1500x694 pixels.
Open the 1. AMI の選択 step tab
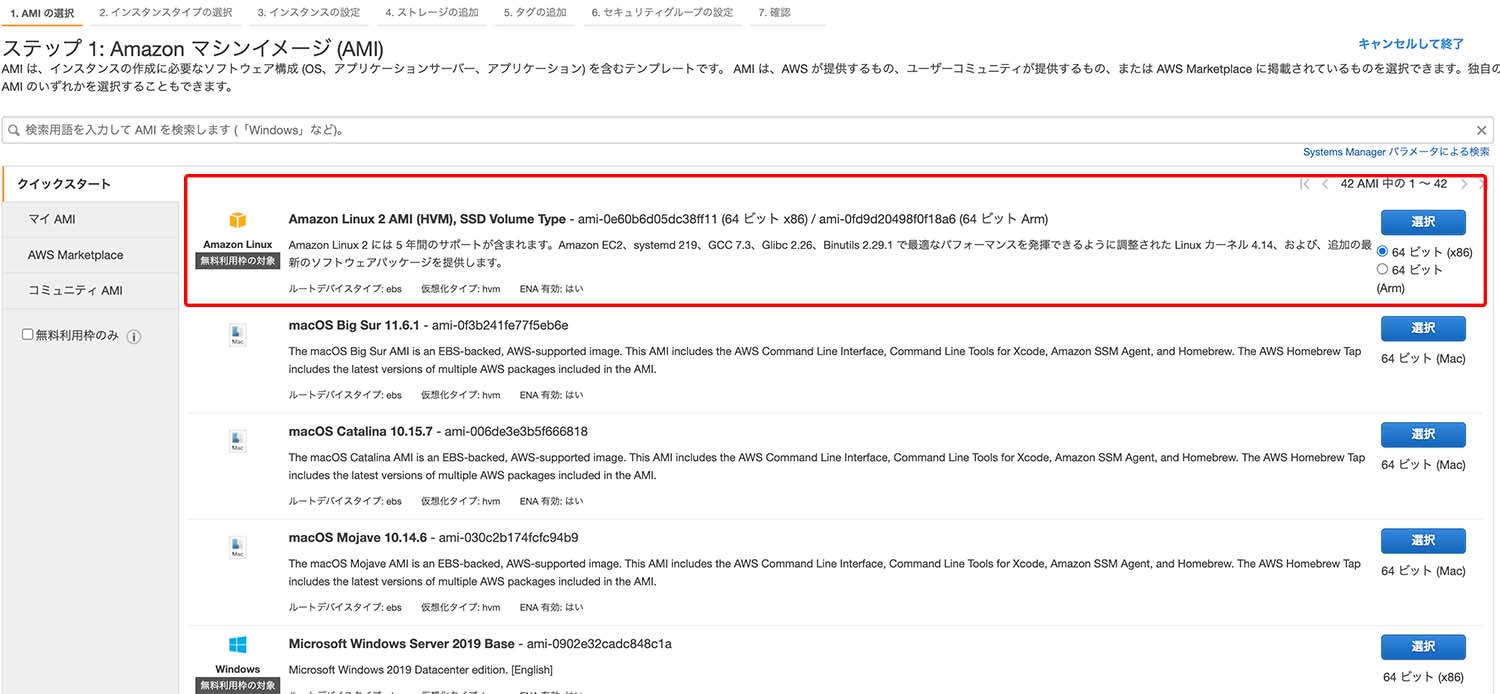[x=43, y=13]
